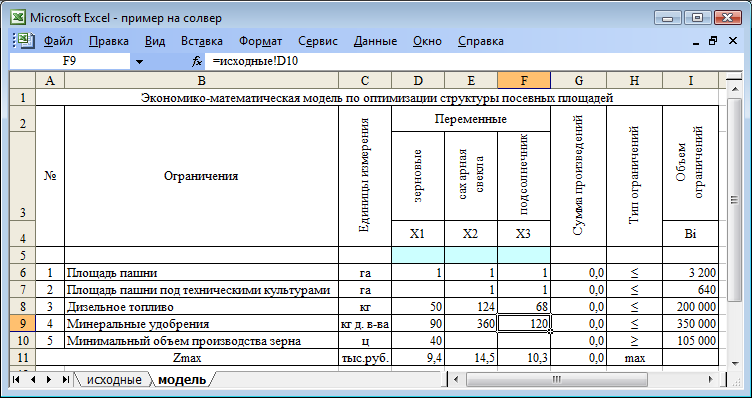The height and width of the screenshot is (398, 752).
Task: Open the Справка menu
Action: click(x=481, y=41)
